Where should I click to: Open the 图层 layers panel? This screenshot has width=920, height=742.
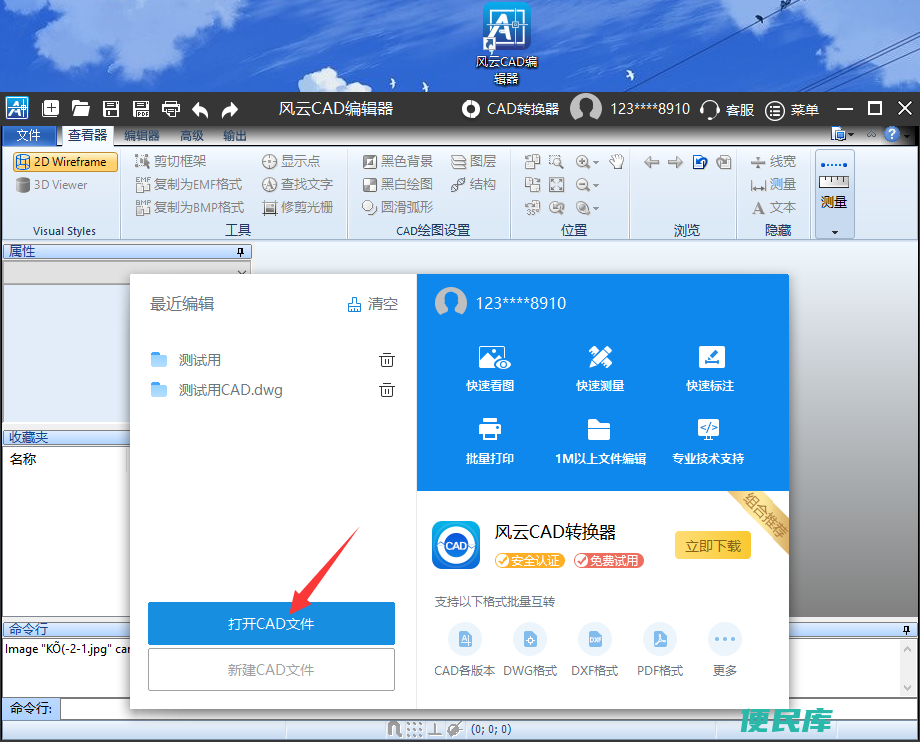(x=473, y=161)
